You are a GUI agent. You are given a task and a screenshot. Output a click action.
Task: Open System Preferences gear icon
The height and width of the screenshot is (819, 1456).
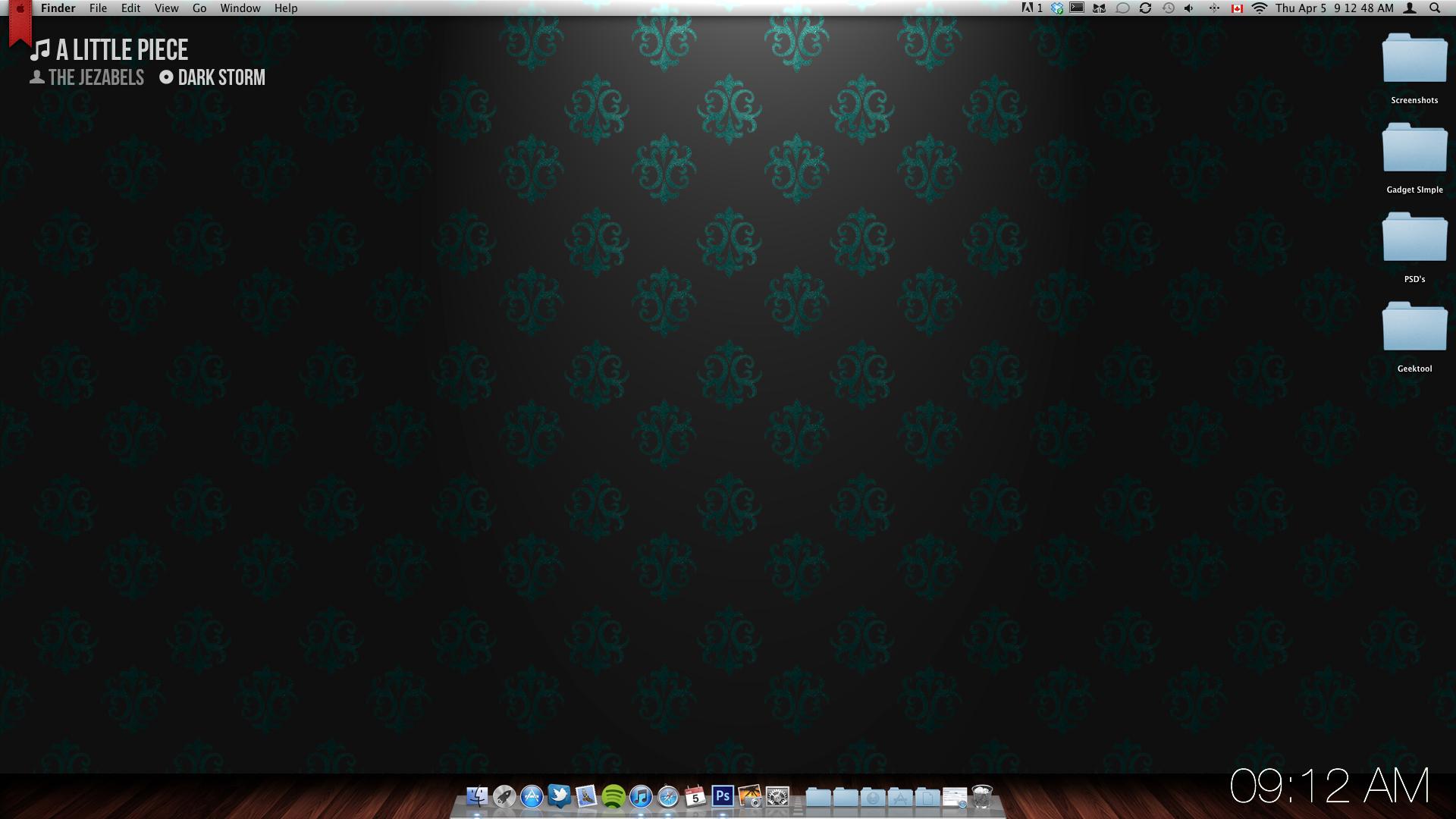[x=777, y=796]
